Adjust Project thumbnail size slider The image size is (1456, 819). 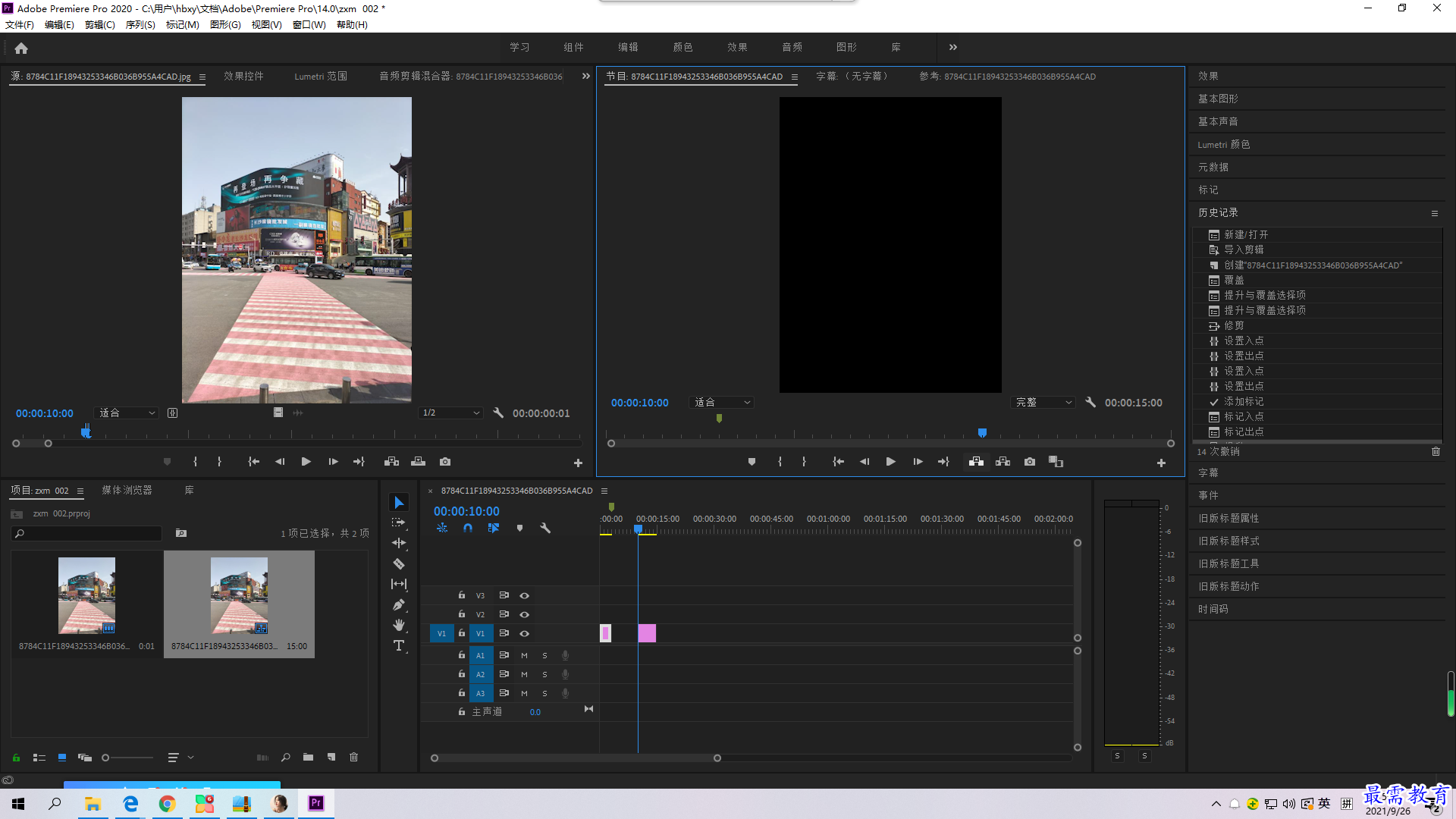[127, 758]
